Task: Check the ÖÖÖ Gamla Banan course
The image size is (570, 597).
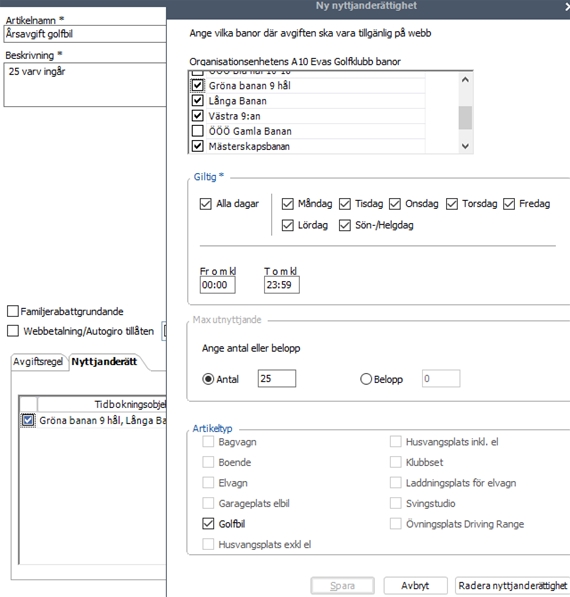Action: click(198, 131)
